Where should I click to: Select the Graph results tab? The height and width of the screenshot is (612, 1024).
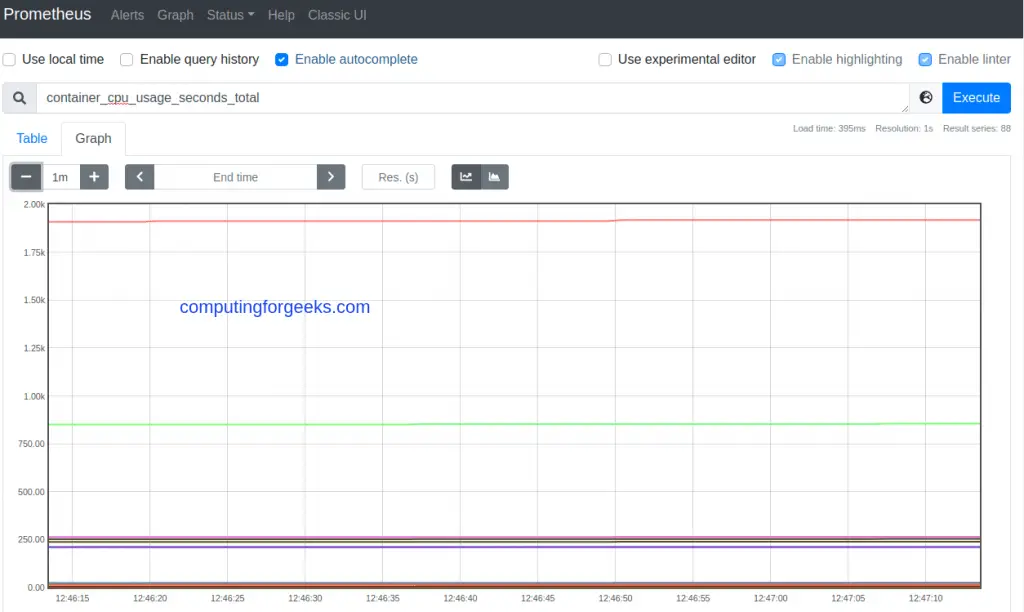(x=93, y=138)
